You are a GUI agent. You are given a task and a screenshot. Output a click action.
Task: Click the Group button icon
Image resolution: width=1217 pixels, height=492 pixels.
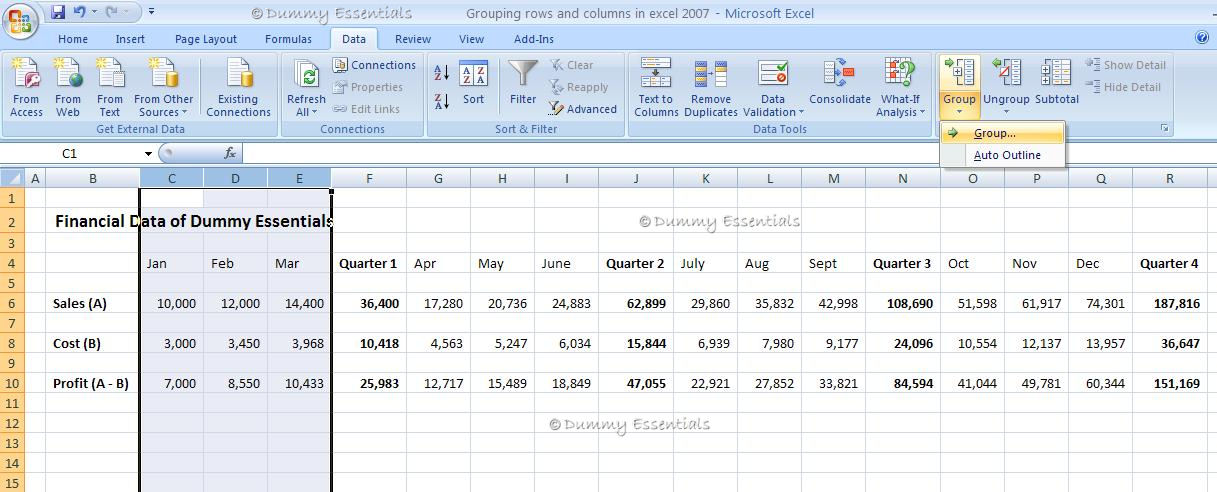point(959,75)
